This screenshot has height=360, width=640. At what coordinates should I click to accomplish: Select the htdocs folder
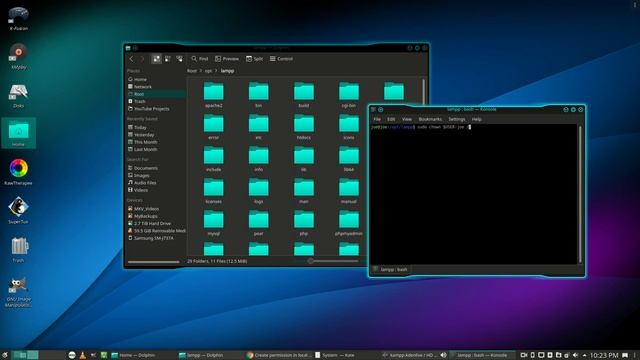tap(304, 127)
